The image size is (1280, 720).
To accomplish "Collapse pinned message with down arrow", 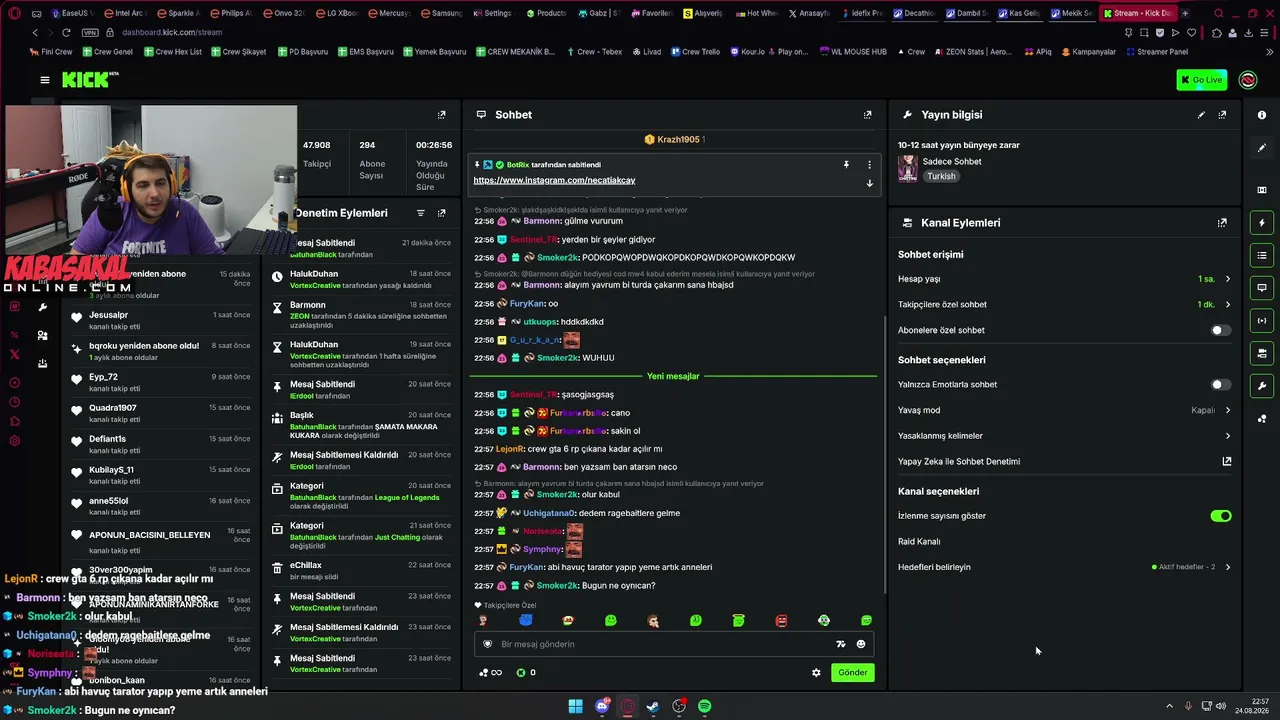I will click(x=869, y=183).
